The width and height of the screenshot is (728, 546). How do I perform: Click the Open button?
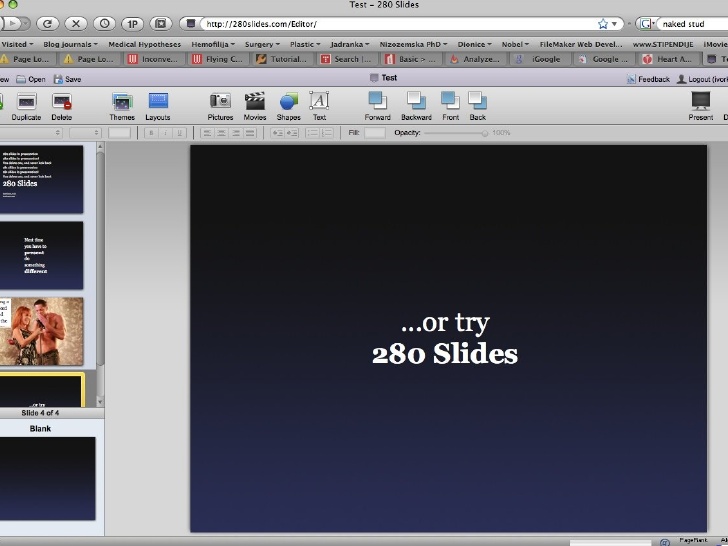[x=31, y=79]
